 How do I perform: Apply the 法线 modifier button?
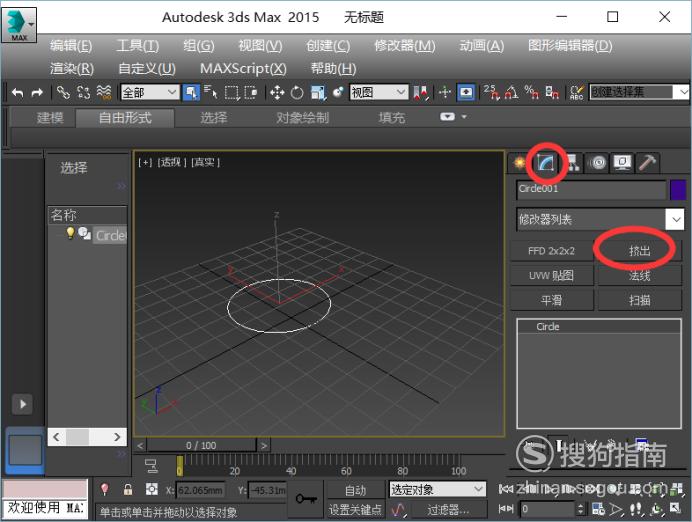click(x=639, y=276)
